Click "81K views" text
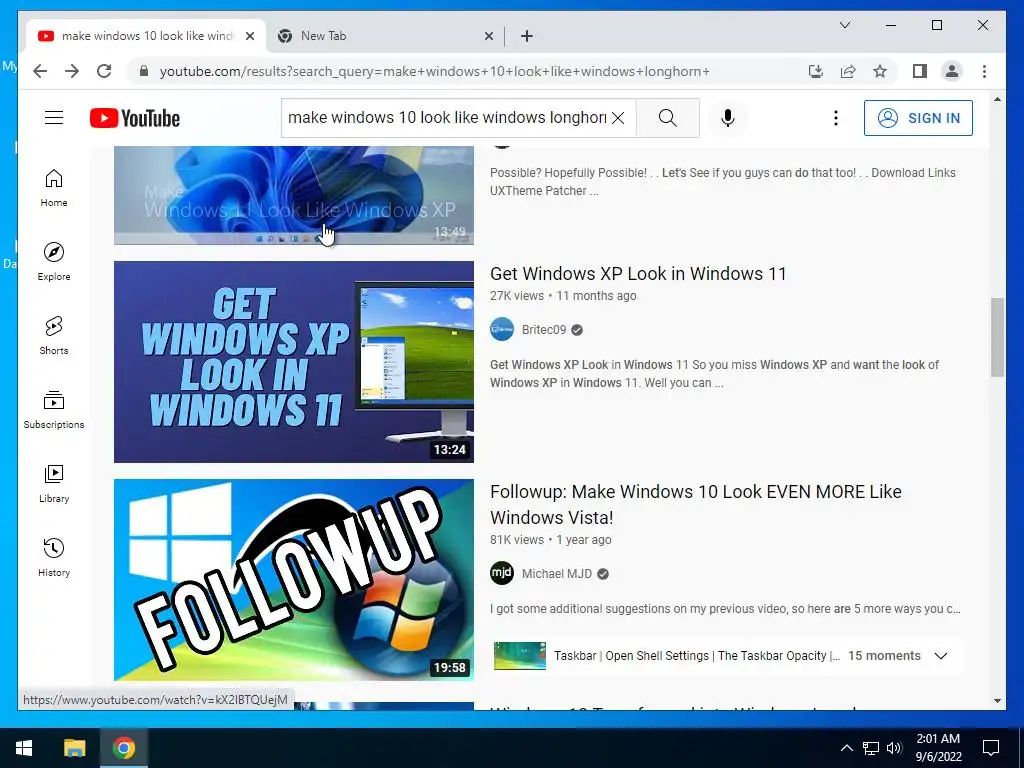The height and width of the screenshot is (768, 1024). (x=517, y=540)
